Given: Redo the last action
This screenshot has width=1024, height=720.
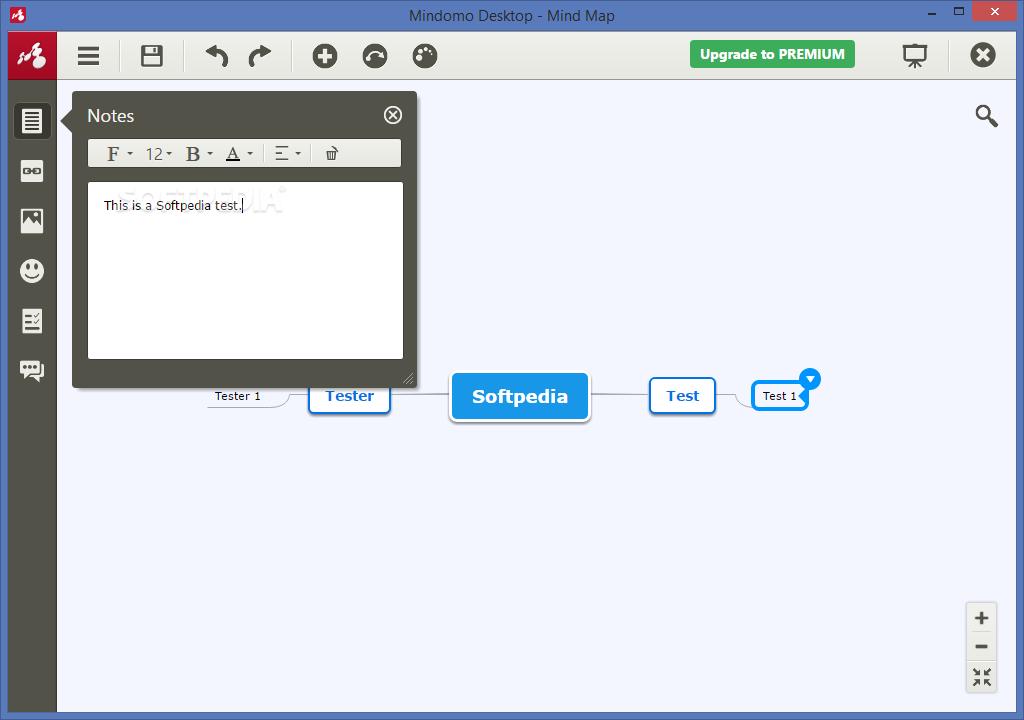Looking at the screenshot, I should (260, 56).
